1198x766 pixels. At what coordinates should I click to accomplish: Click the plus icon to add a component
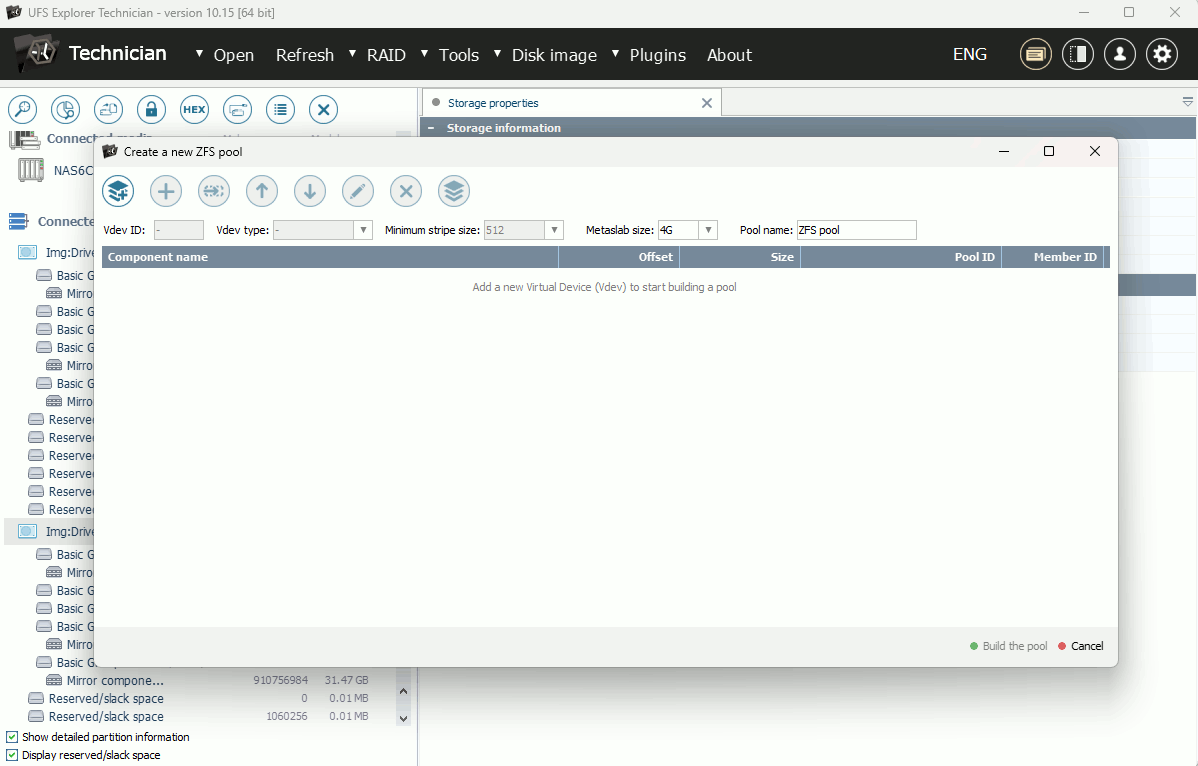(x=166, y=190)
